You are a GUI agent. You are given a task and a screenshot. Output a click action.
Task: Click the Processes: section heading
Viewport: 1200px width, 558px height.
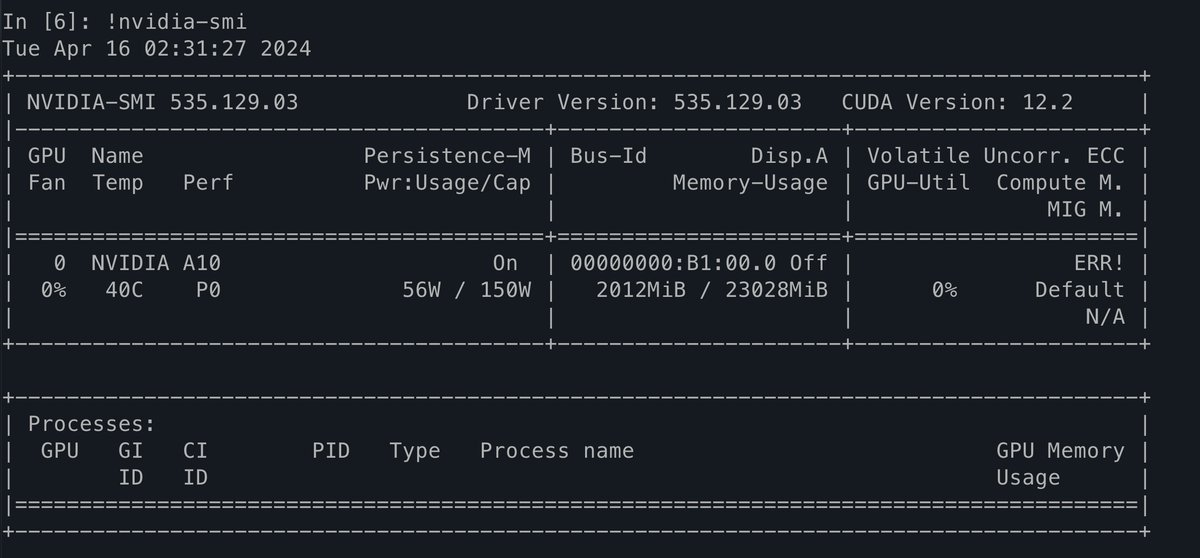click(92, 424)
